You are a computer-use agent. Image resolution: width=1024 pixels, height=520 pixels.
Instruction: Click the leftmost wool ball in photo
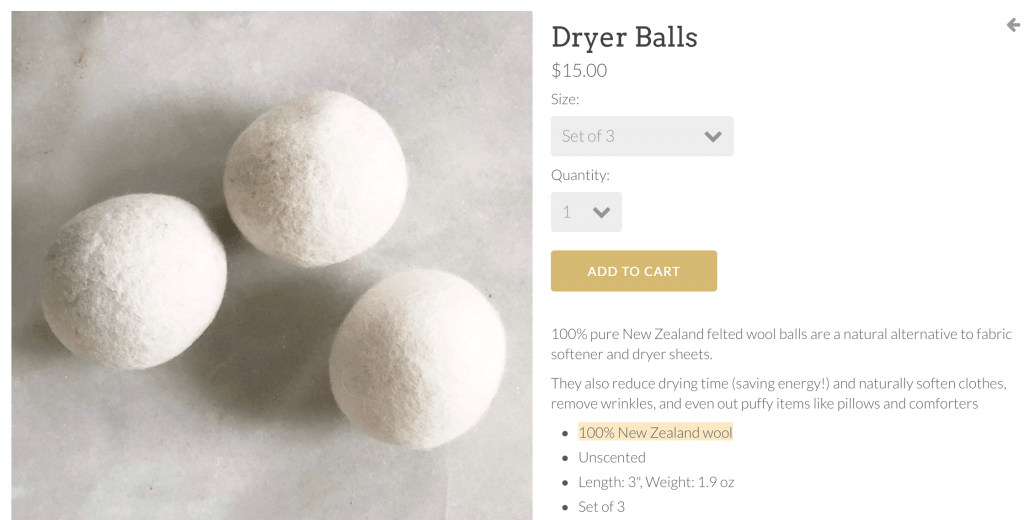pos(134,281)
